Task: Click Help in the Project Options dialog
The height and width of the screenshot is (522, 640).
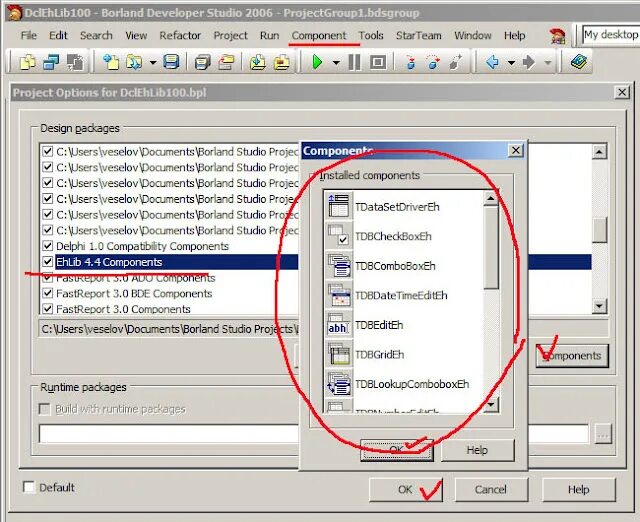Action: [578, 489]
